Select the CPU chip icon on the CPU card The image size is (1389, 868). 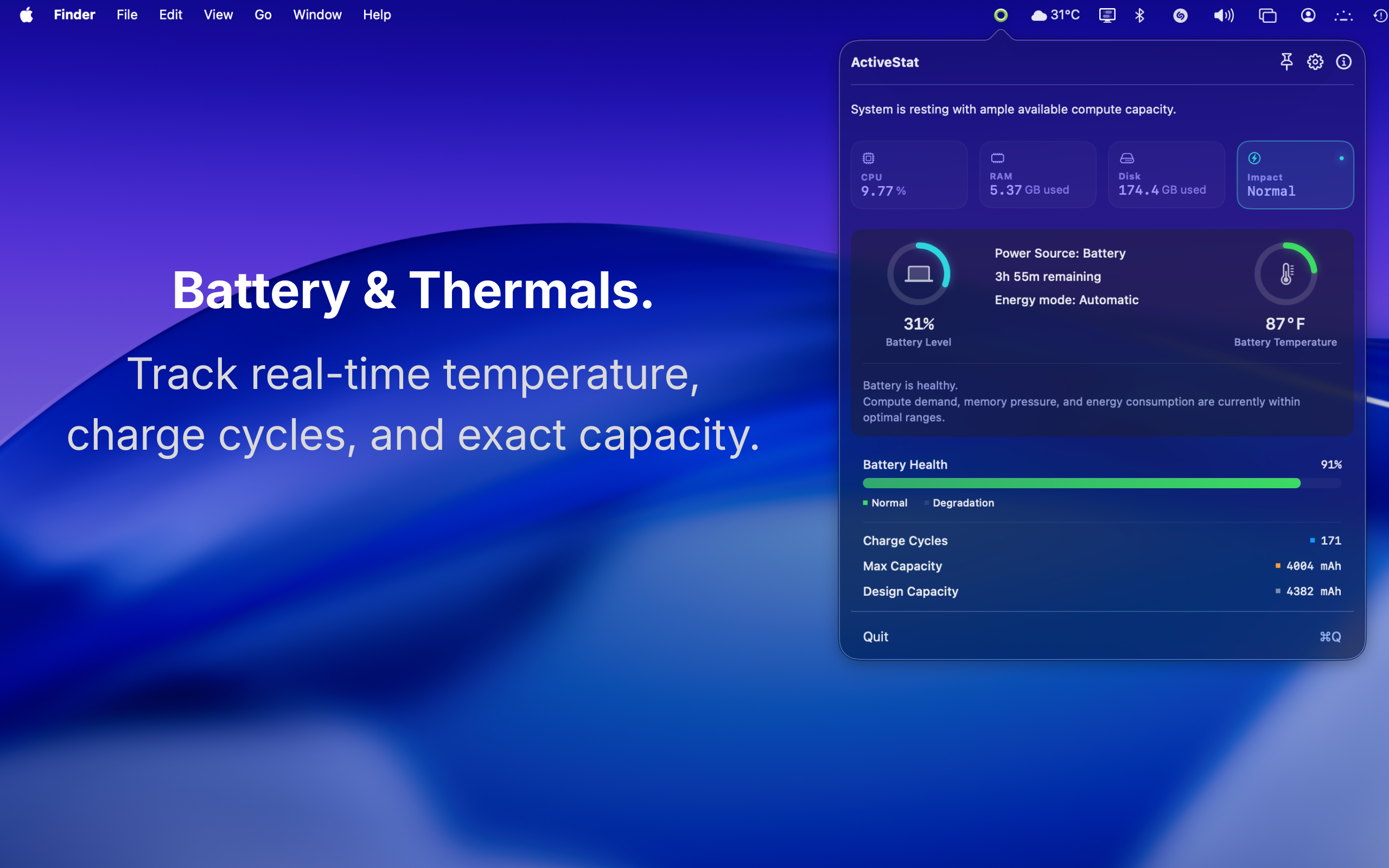click(869, 158)
